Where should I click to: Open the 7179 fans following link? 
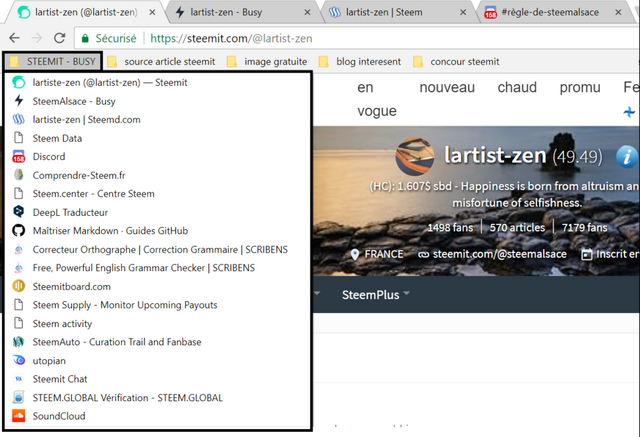point(584,228)
